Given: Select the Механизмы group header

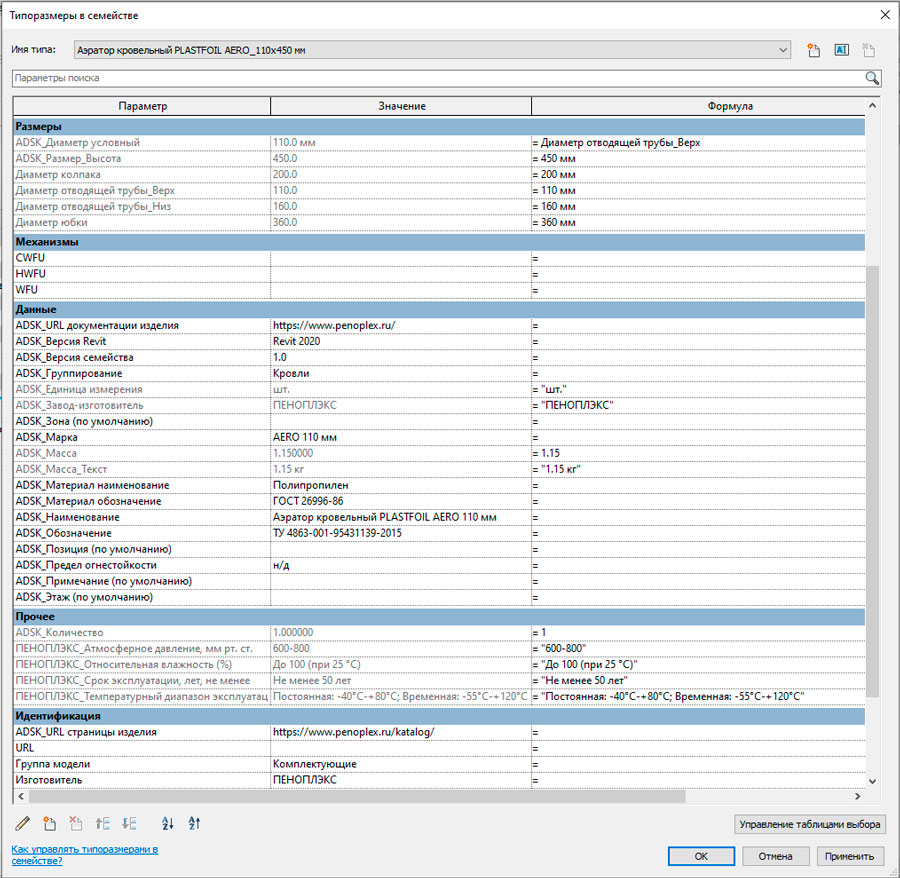Looking at the screenshot, I should [x=439, y=242].
